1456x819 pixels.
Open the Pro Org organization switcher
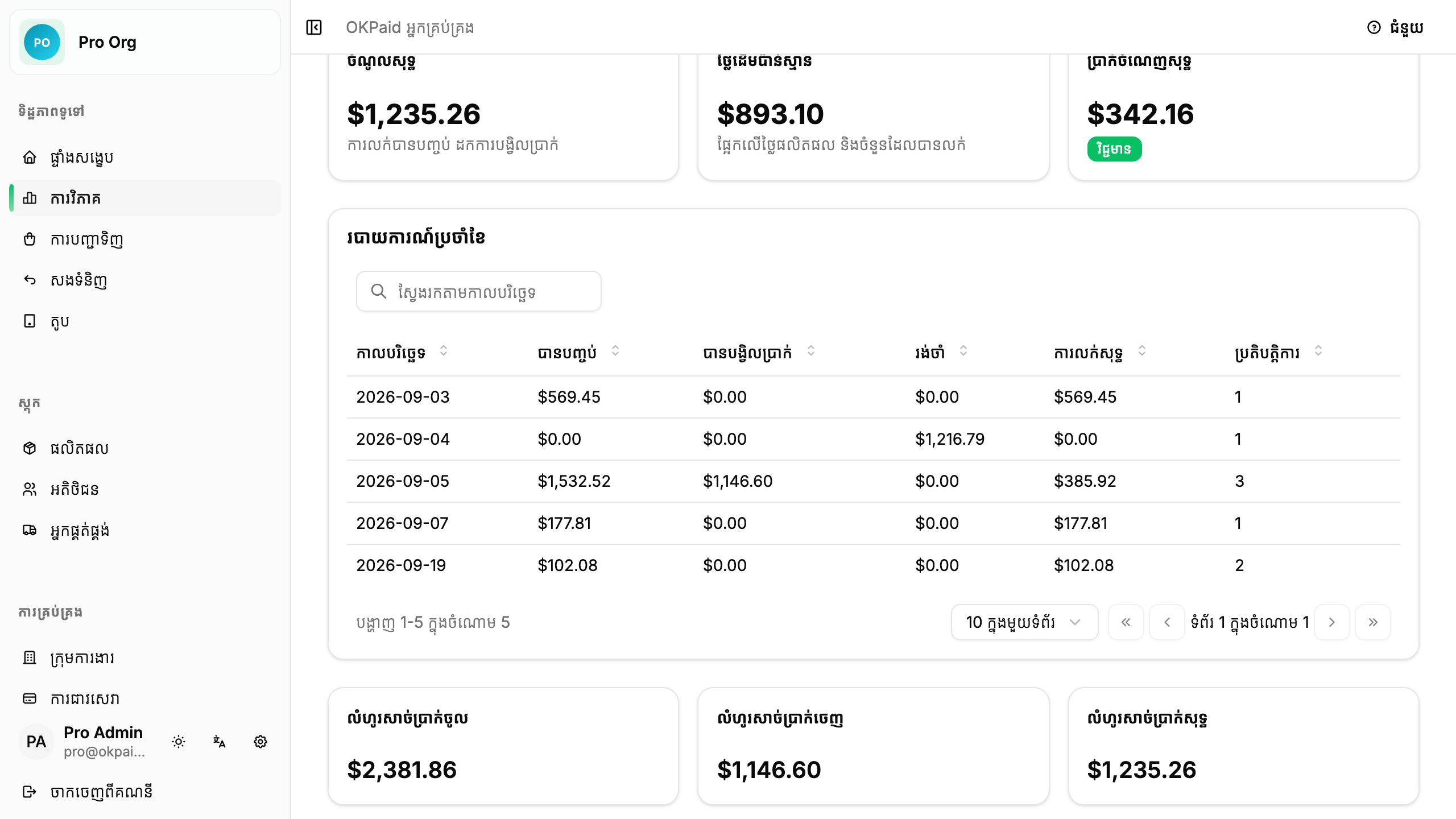tap(145, 42)
